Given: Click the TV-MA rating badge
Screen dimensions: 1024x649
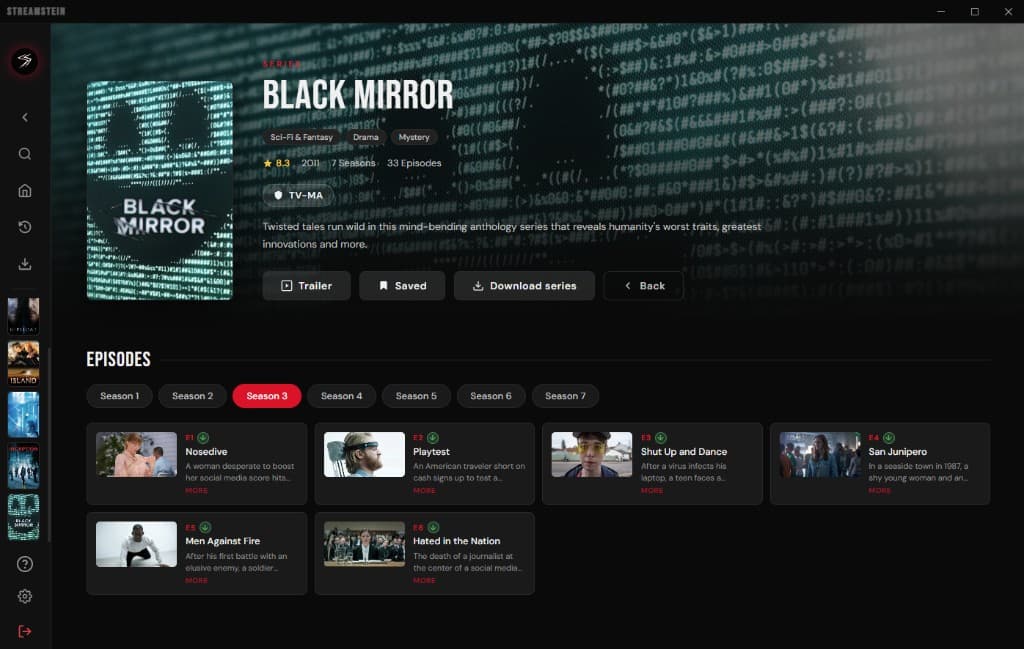Looking at the screenshot, I should point(298,195).
